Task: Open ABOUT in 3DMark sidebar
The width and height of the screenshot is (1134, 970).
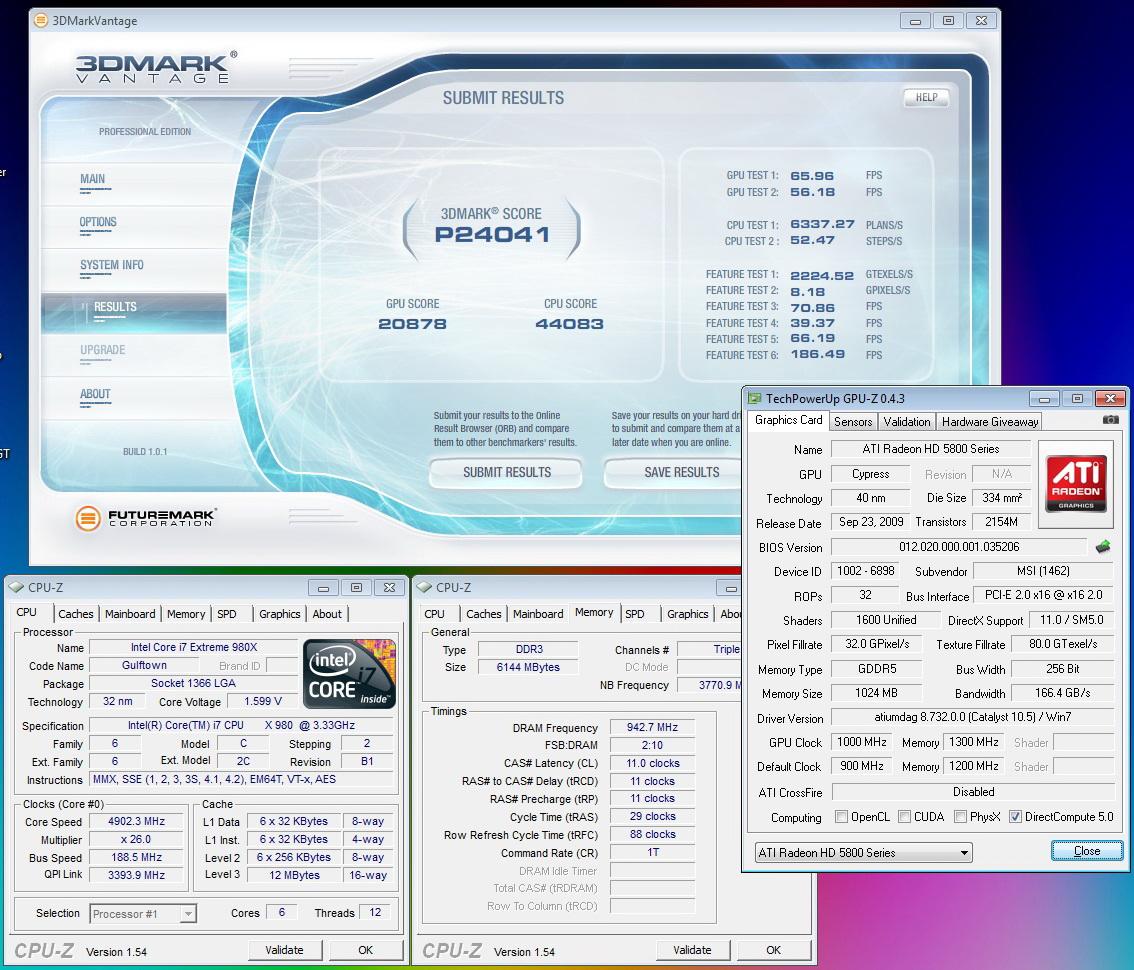Action: 95,393
